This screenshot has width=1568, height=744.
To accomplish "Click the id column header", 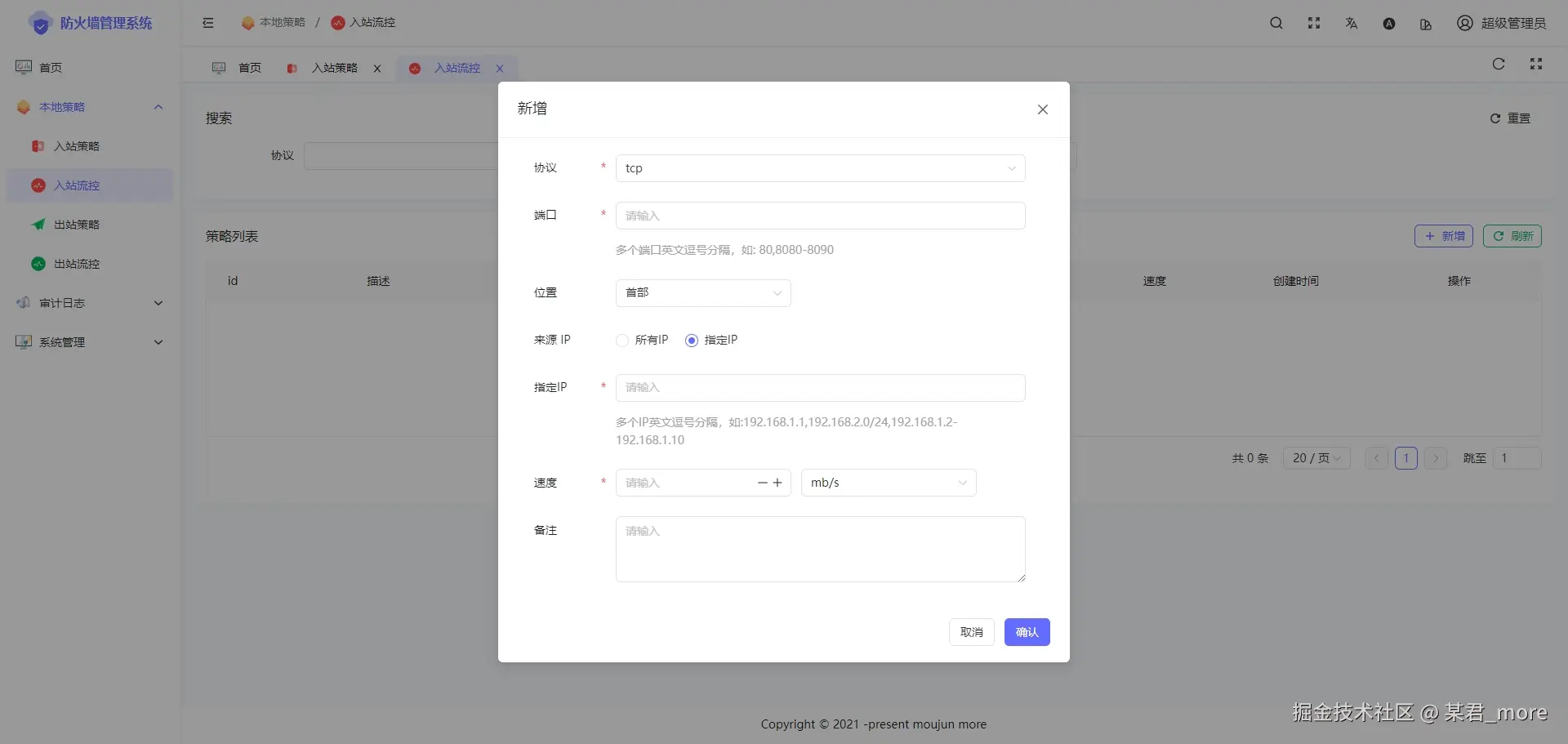I will 233,281.
